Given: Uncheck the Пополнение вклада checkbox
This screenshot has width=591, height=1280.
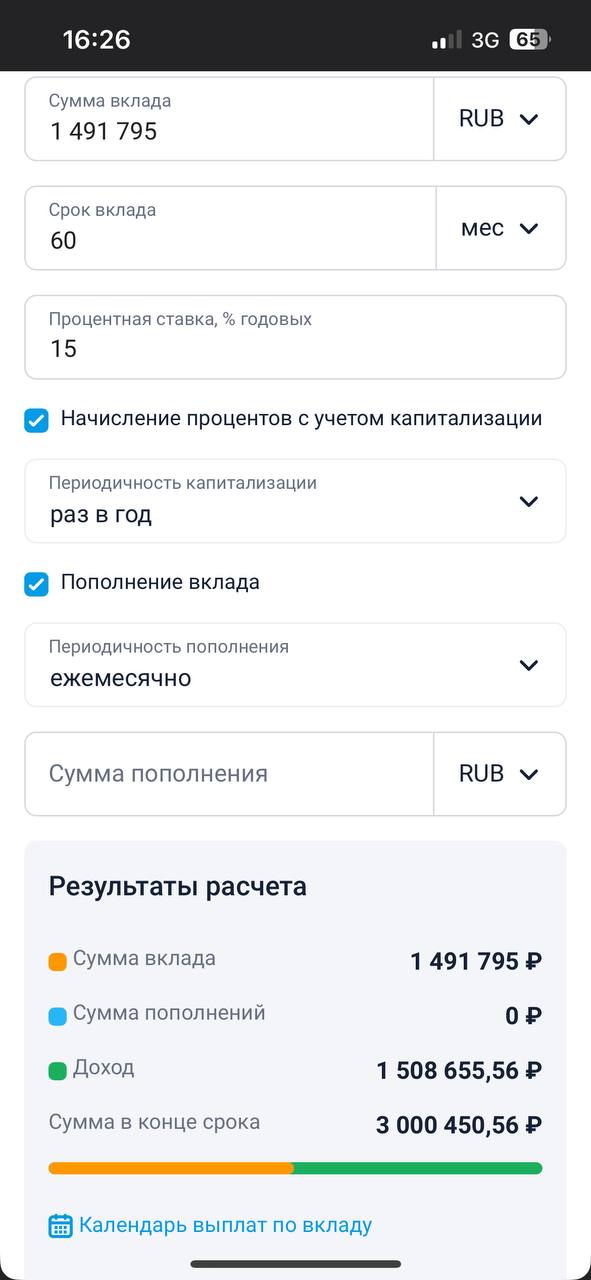Looking at the screenshot, I should click(37, 584).
